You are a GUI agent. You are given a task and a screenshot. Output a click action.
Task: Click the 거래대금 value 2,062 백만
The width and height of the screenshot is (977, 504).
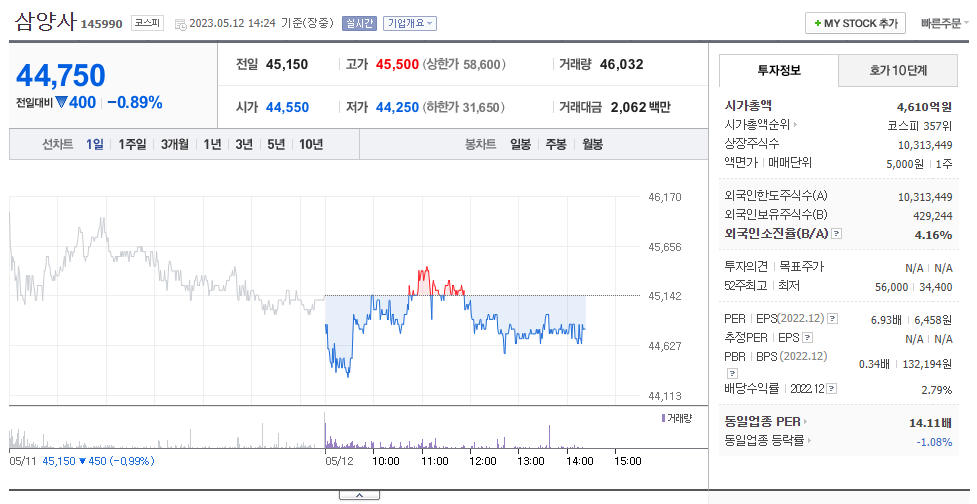[641, 107]
